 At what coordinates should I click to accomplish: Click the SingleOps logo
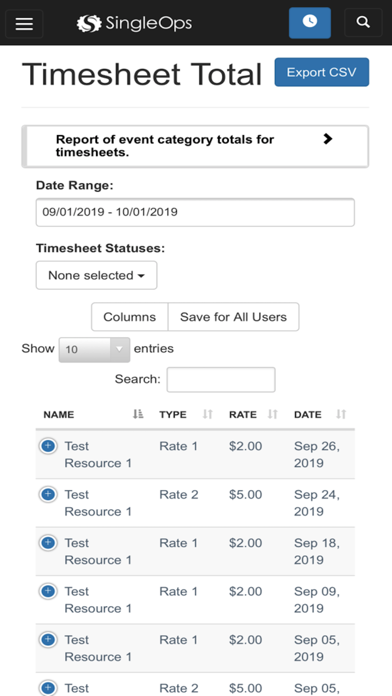click(135, 23)
